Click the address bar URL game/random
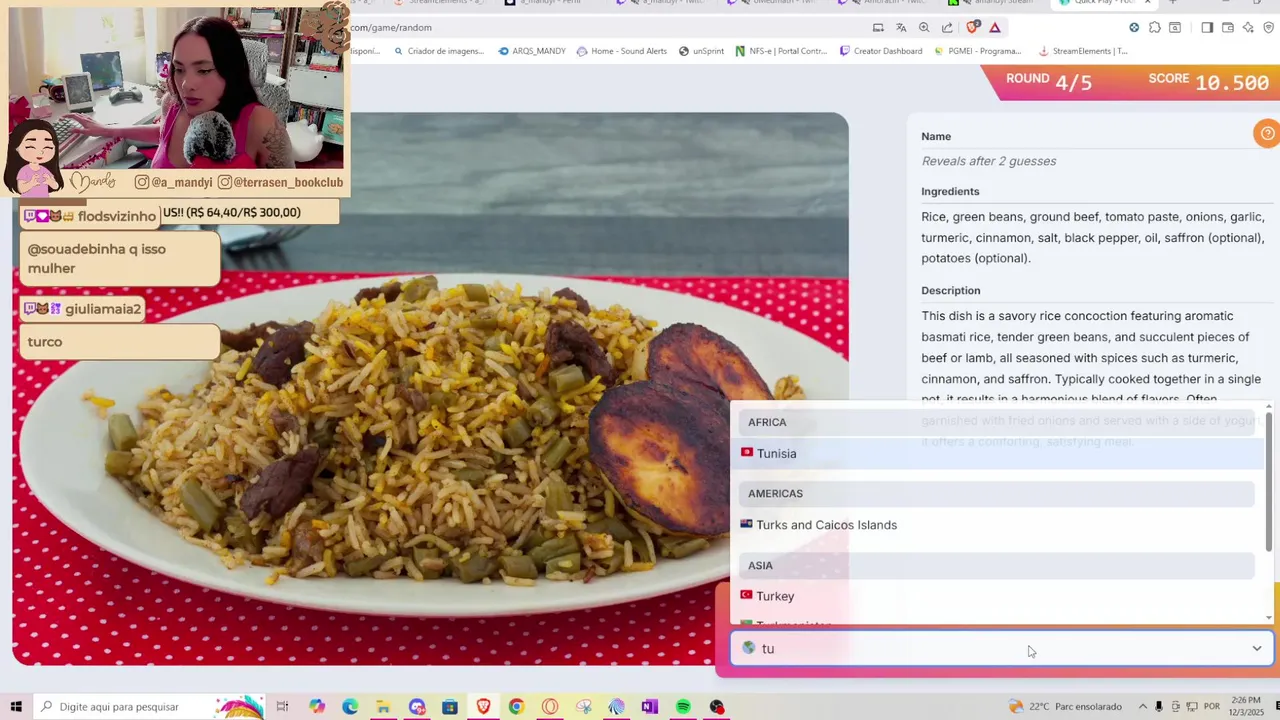This screenshot has width=1280, height=720. click(x=390, y=28)
